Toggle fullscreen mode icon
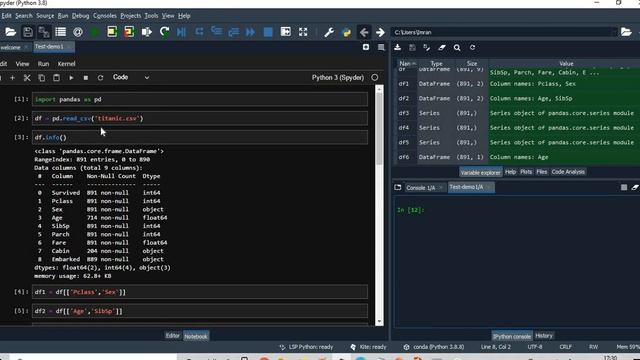Viewport: 640px width, 360px height. pos(303,32)
